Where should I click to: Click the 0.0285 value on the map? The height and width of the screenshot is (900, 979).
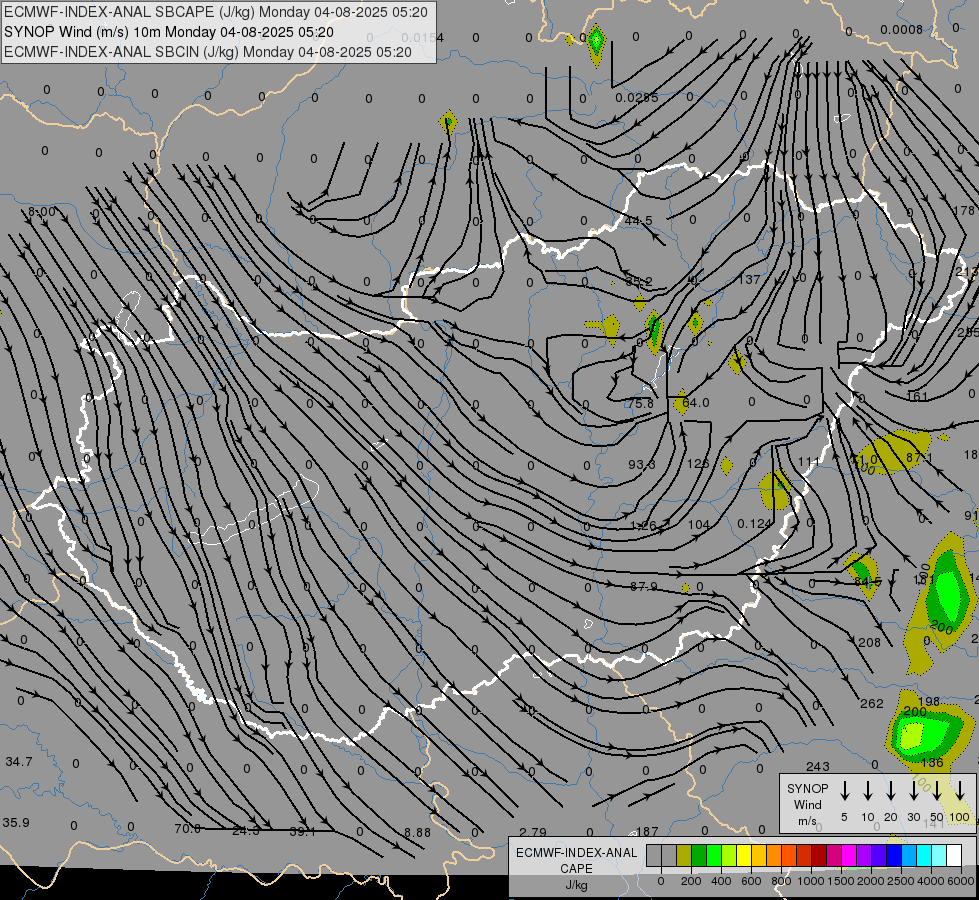[x=636, y=97]
